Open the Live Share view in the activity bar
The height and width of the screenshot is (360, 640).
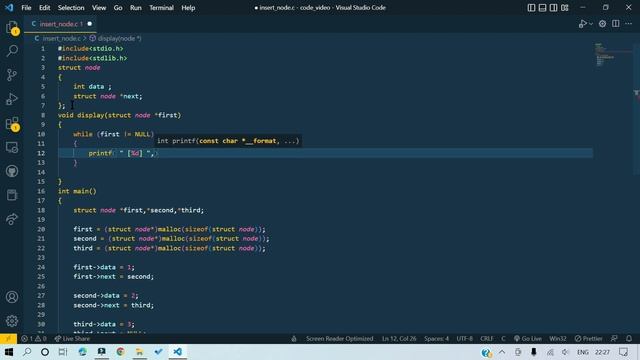(12, 219)
